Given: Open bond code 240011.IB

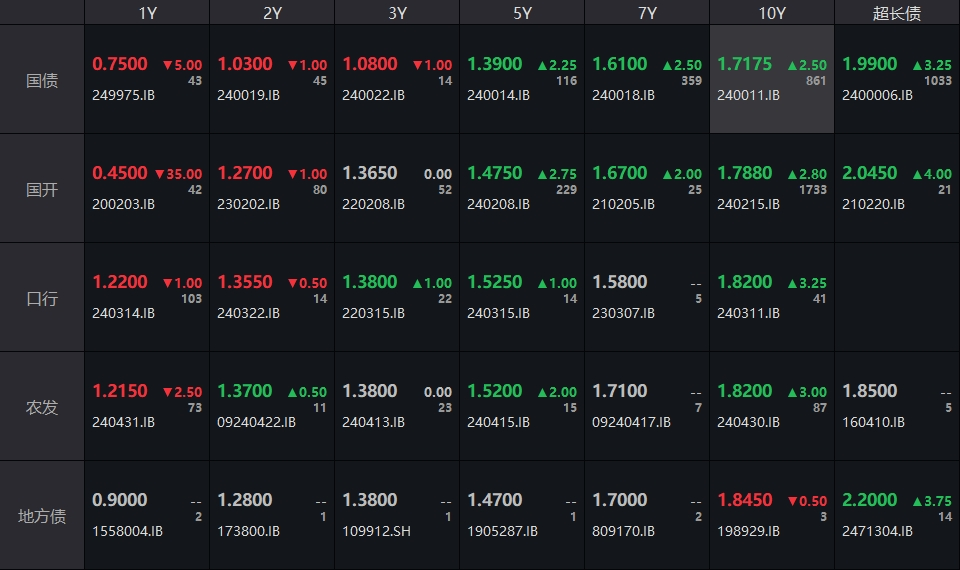Looking at the screenshot, I should [748, 96].
